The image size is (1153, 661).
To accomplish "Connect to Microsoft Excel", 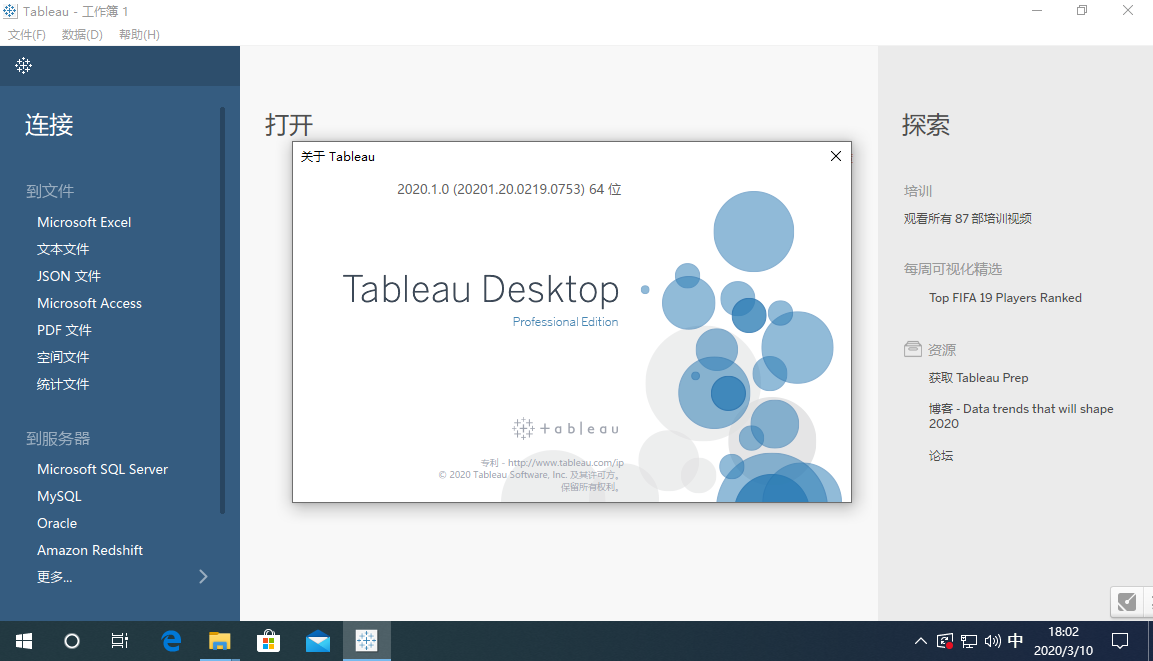I will tap(84, 222).
